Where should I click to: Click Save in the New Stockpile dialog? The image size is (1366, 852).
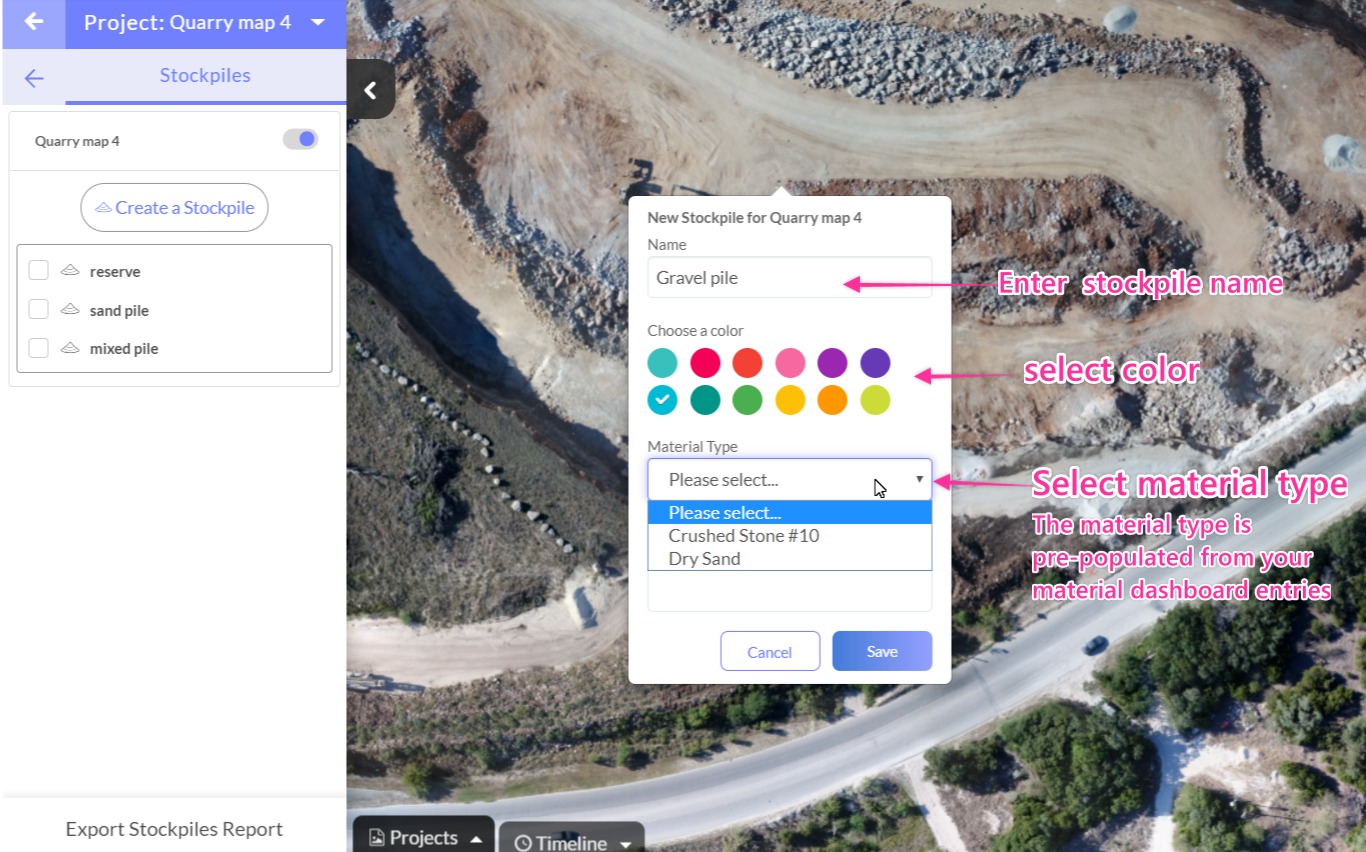(882, 651)
